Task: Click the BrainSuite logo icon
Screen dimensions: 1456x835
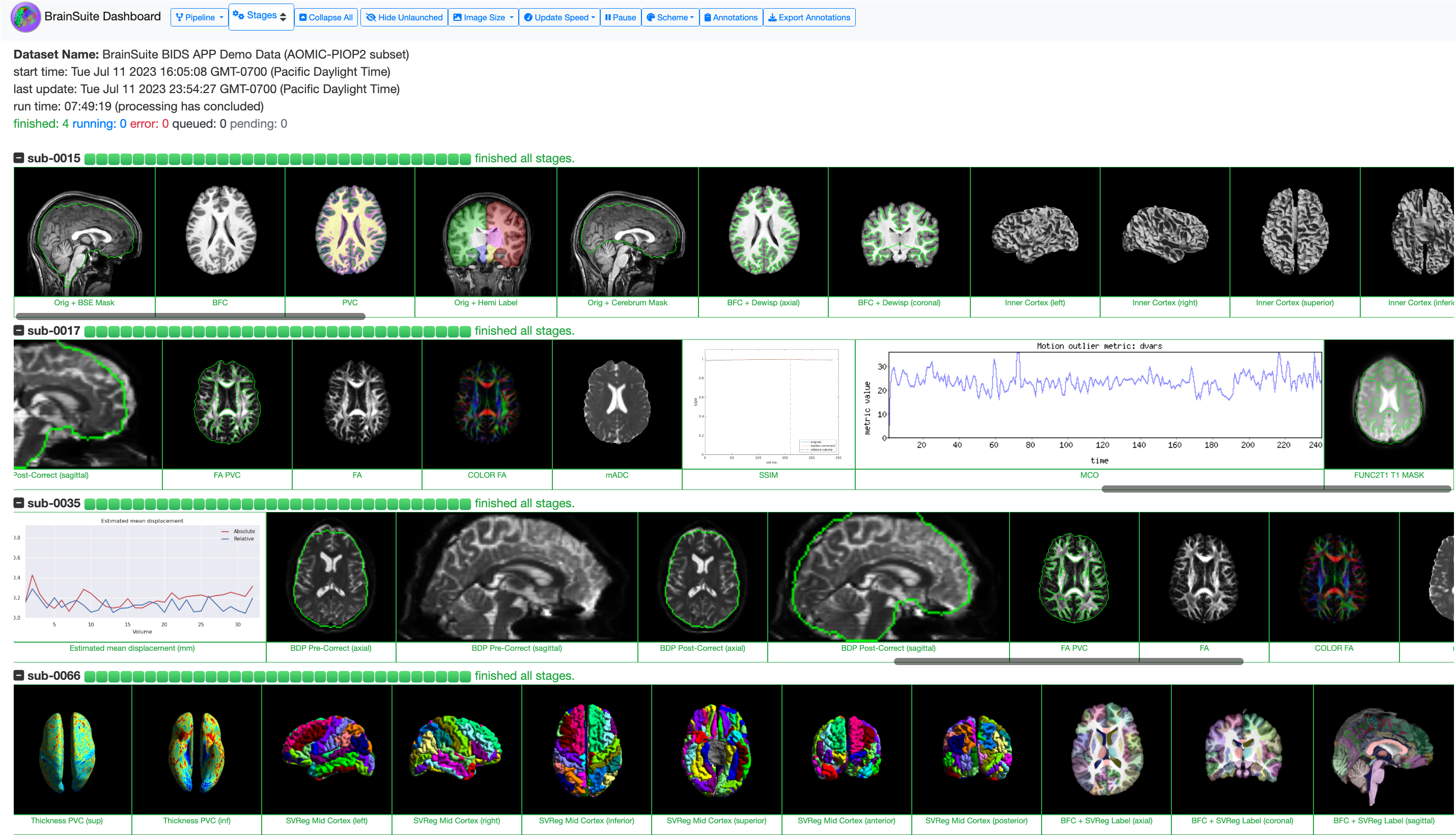Action: pos(25,17)
